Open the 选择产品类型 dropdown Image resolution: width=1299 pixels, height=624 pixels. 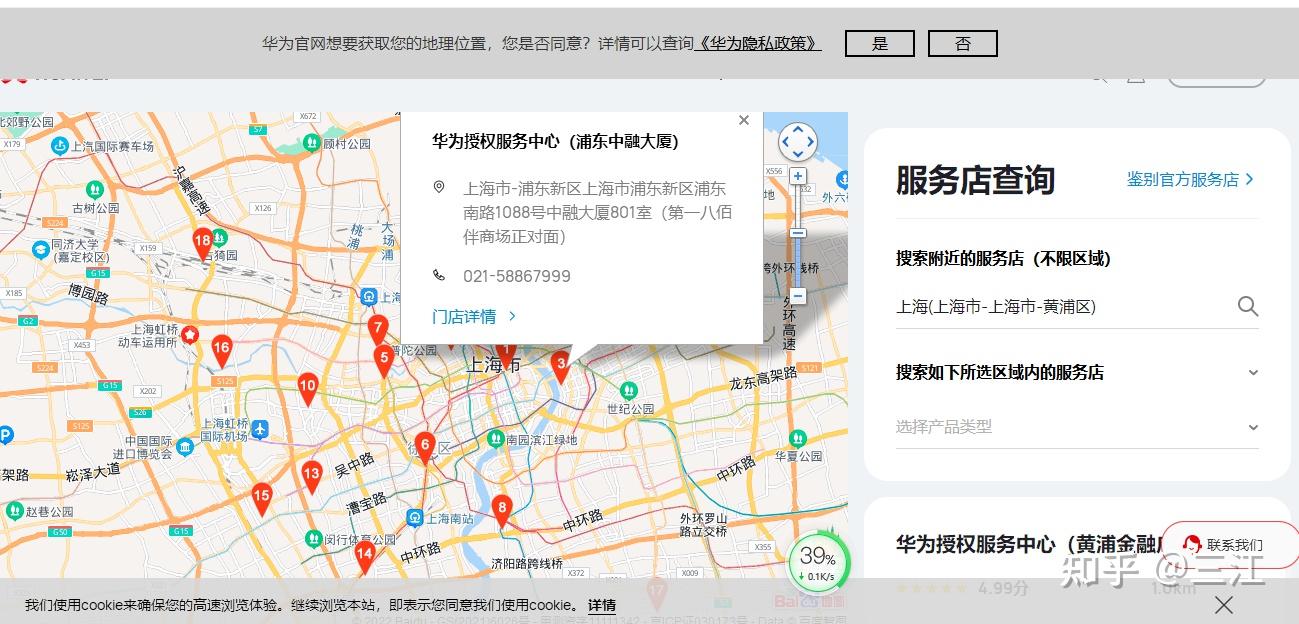(x=1077, y=427)
